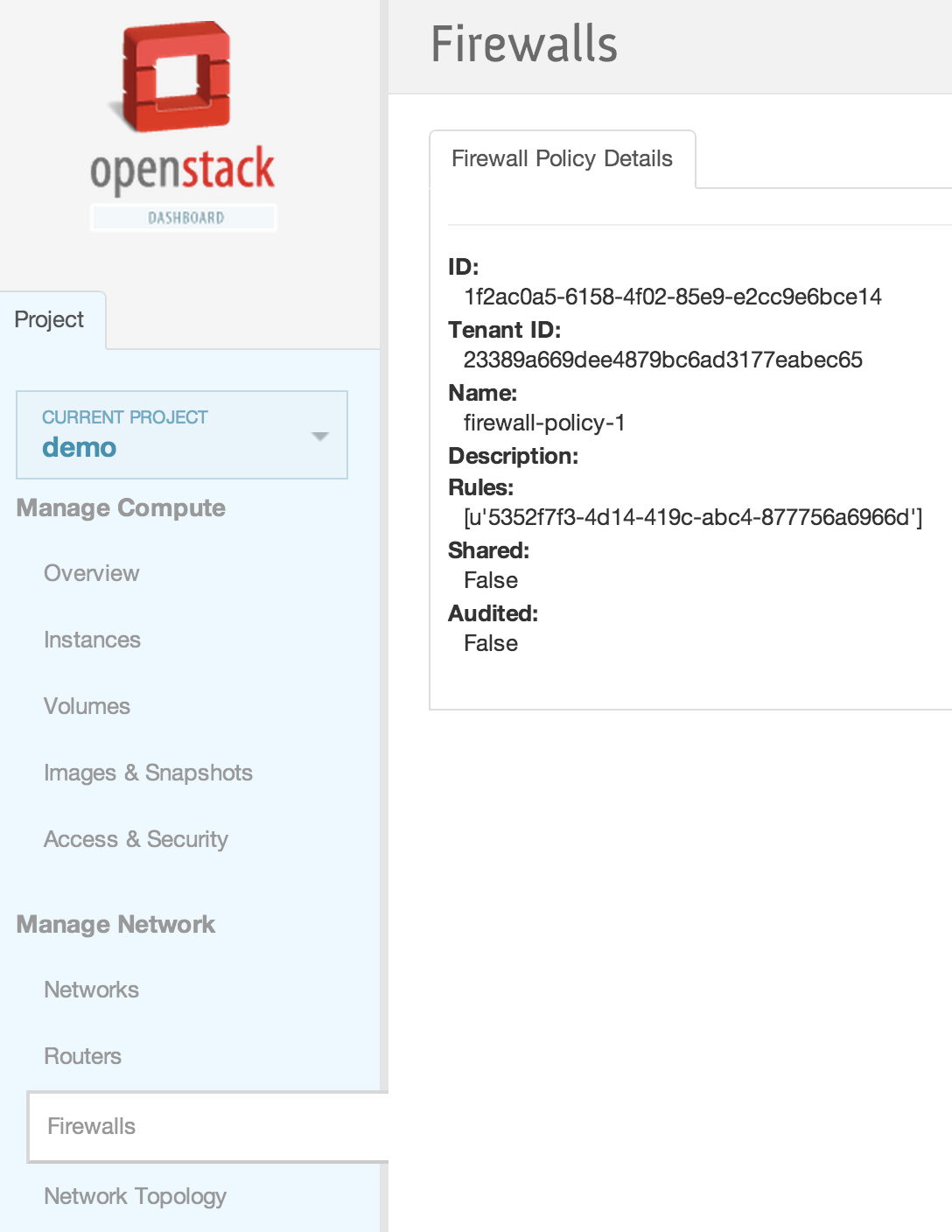Expand the current project dropdown arrow
952x1232 pixels.
pos(320,436)
